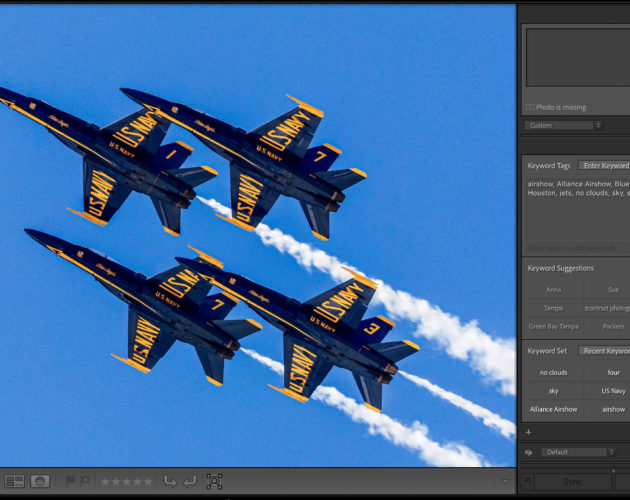Add suggested keyword Sue
This screenshot has width=630, height=500.
coord(613,289)
